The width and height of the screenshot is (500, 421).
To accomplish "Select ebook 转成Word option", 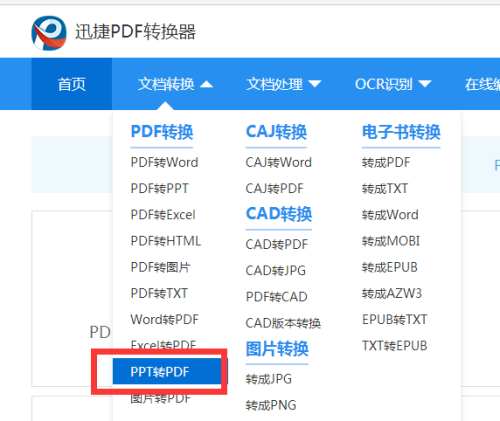I will [x=390, y=215].
